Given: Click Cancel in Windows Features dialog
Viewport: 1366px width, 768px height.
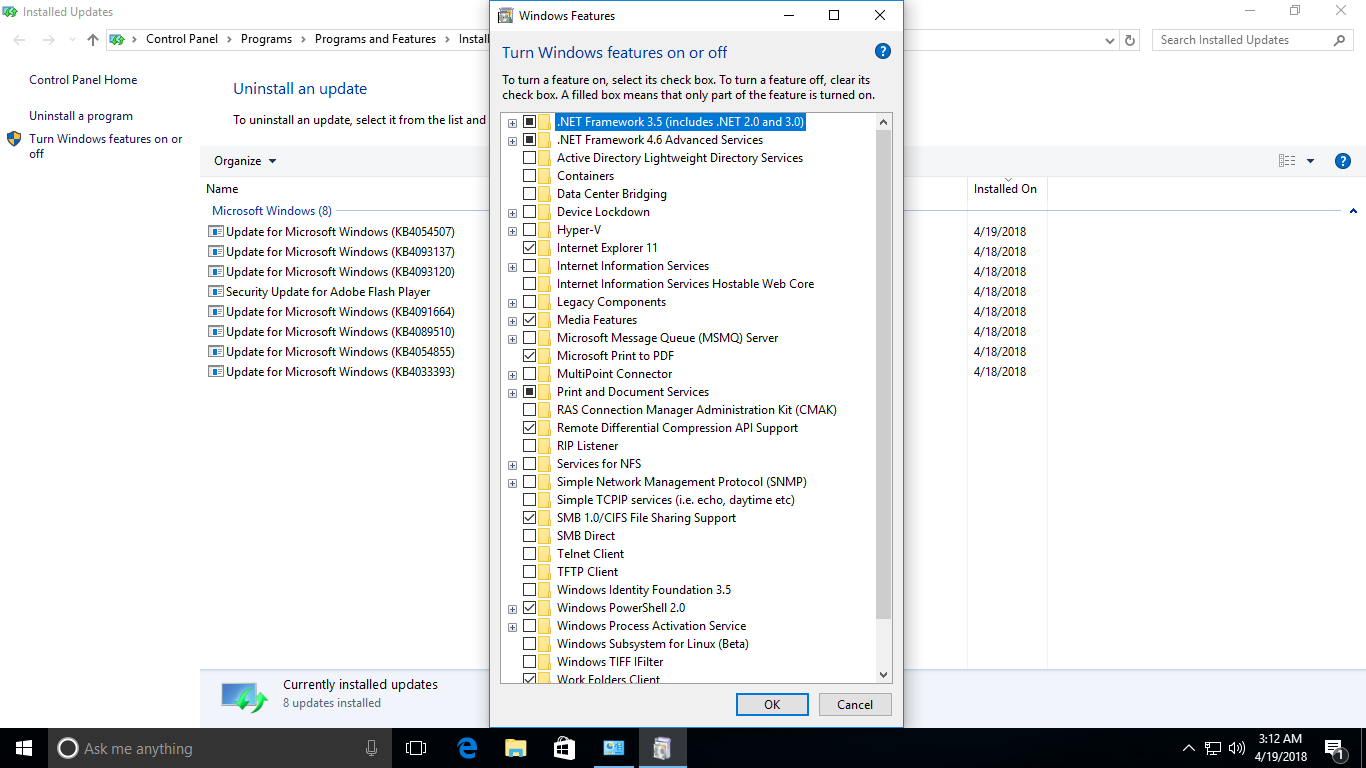Looking at the screenshot, I should coord(855,704).
